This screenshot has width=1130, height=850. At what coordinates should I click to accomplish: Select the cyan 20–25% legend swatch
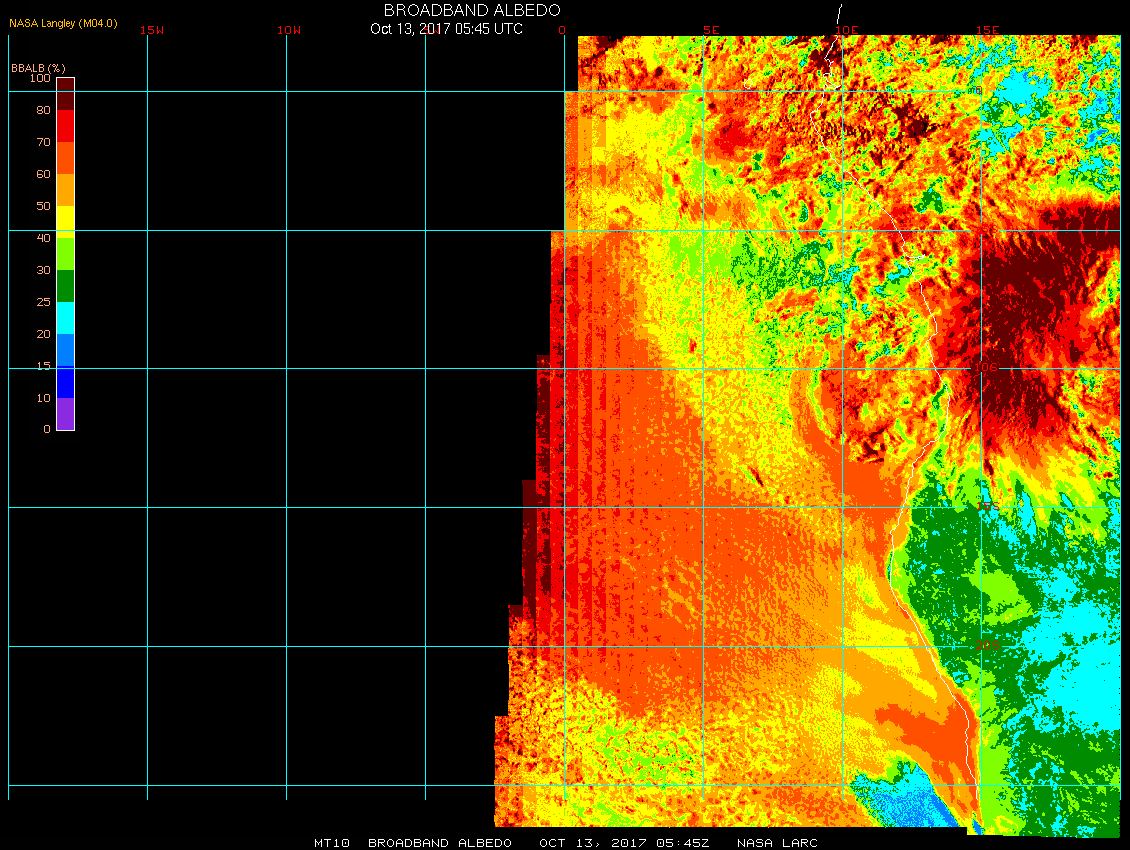[x=65, y=318]
